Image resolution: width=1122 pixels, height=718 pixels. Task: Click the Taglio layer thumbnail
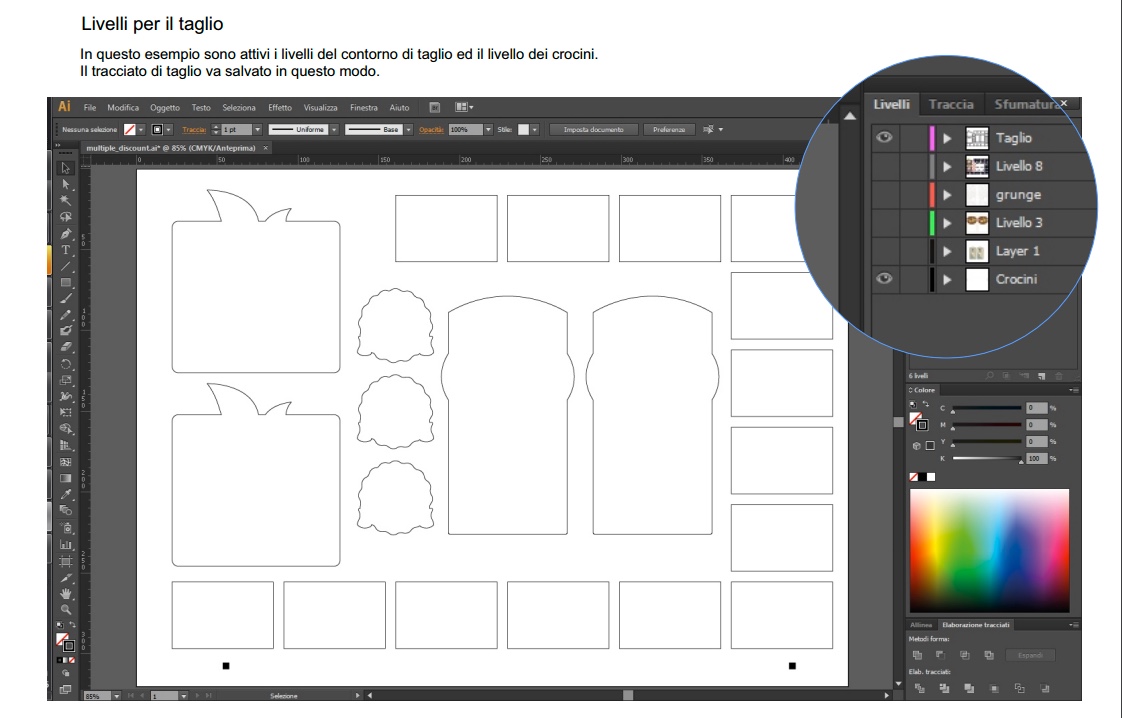[977, 138]
